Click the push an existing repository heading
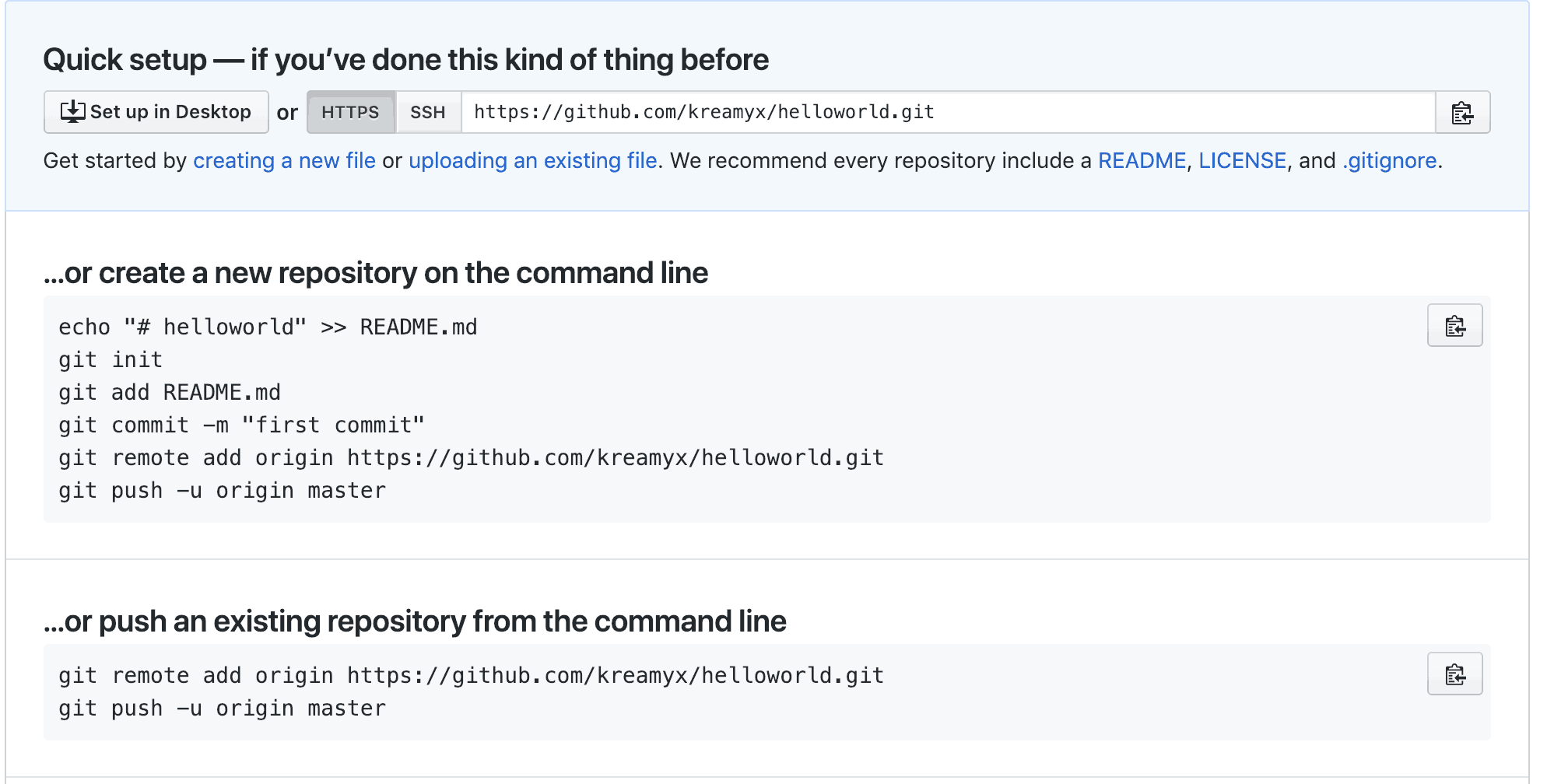The width and height of the screenshot is (1547, 784). point(415,621)
